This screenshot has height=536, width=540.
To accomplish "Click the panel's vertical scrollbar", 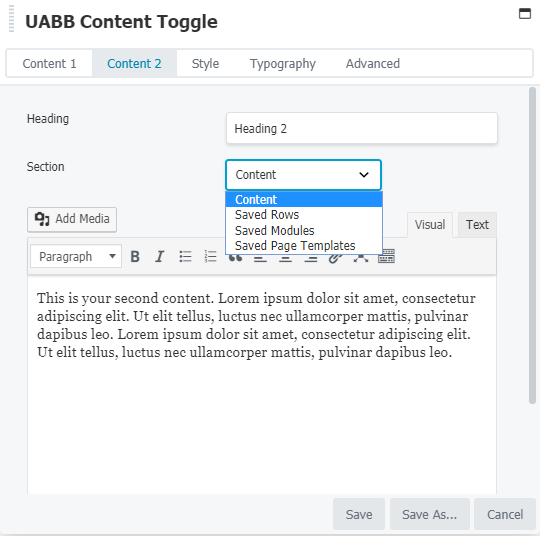I will tap(532, 245).
